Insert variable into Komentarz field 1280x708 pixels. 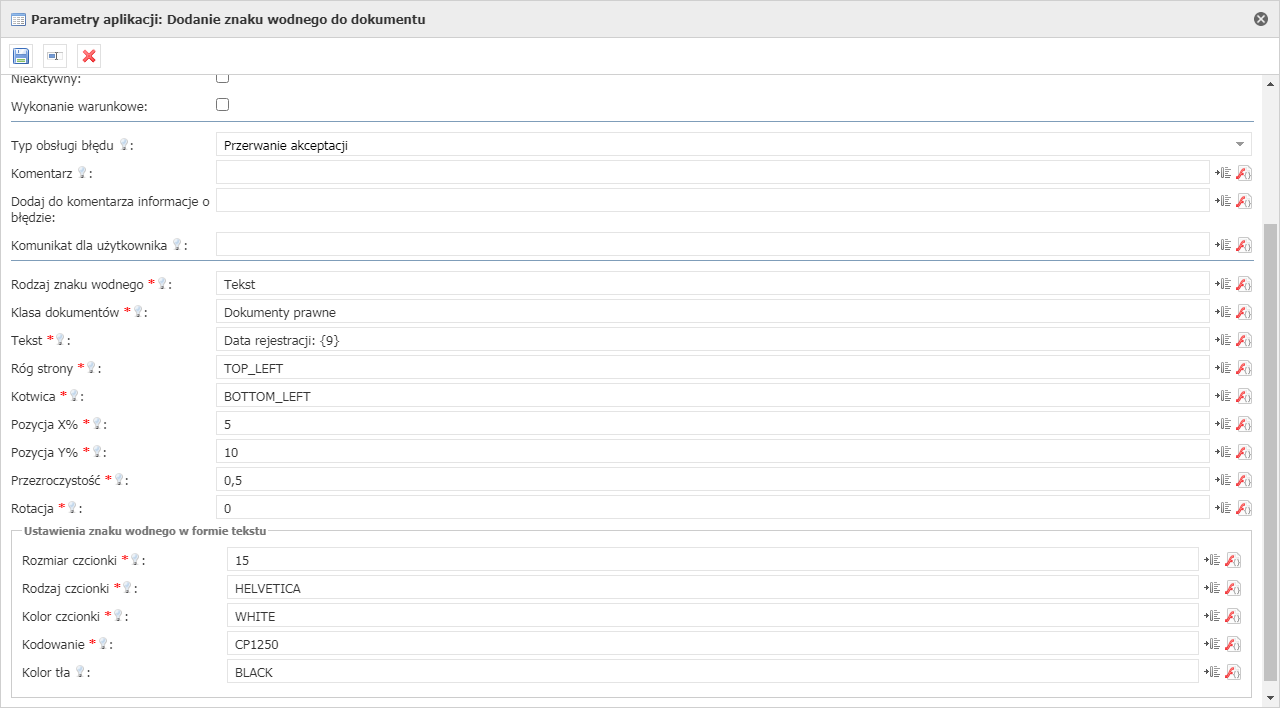click(1222, 172)
